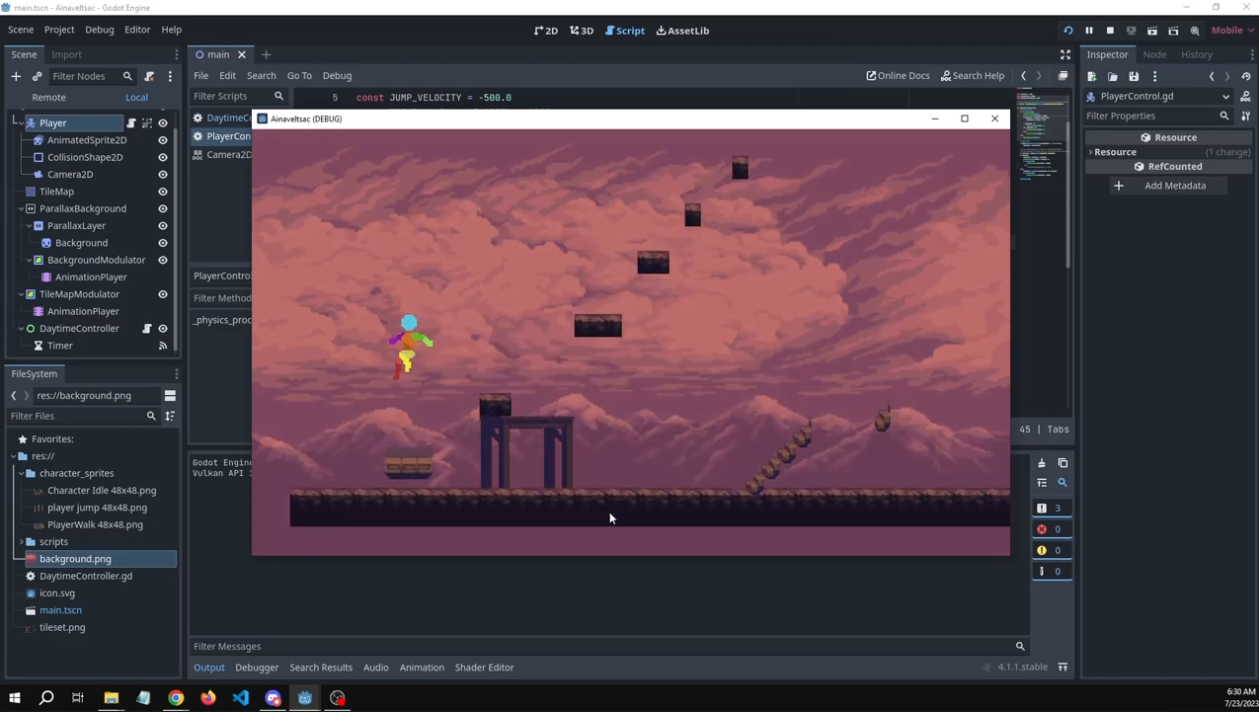The image size is (1259, 712).
Task: Toggle Camera2D visibility in the scene tree
Action: 162,174
